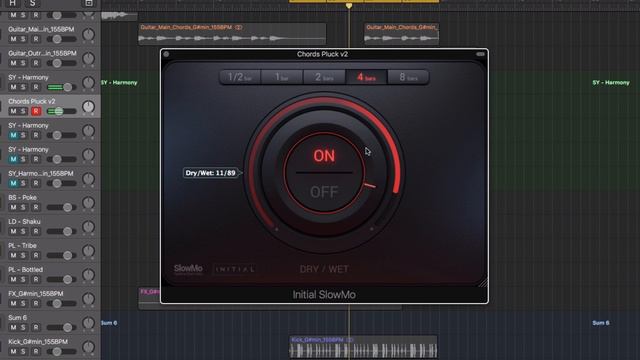Select the 1 bar length tab
The width and height of the screenshot is (640, 360).
282,77
